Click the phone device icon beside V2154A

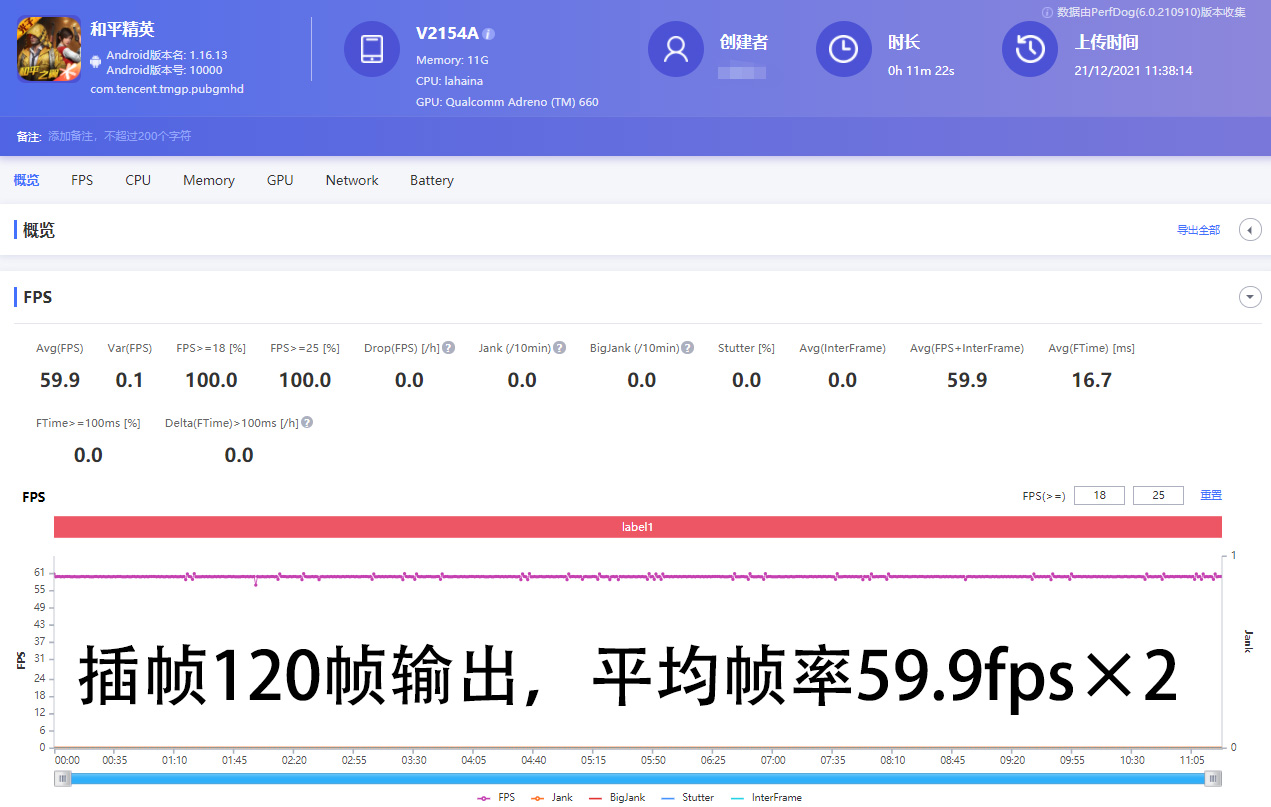pyautogui.click(x=371, y=48)
